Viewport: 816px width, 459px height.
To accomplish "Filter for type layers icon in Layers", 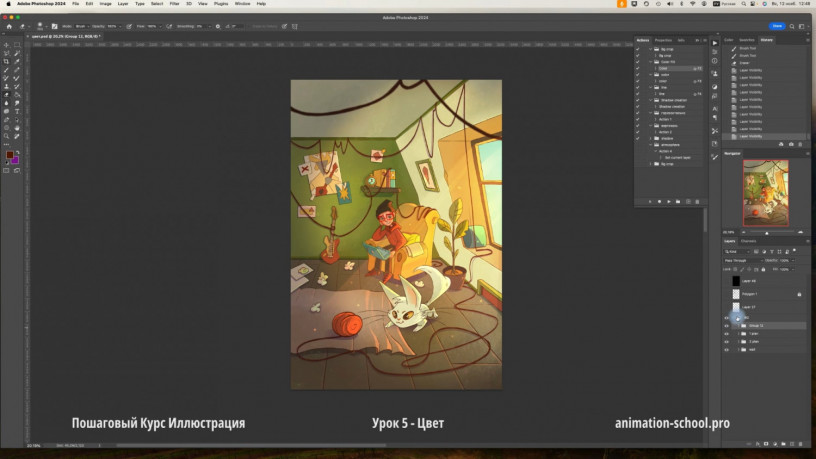I will click(772, 252).
